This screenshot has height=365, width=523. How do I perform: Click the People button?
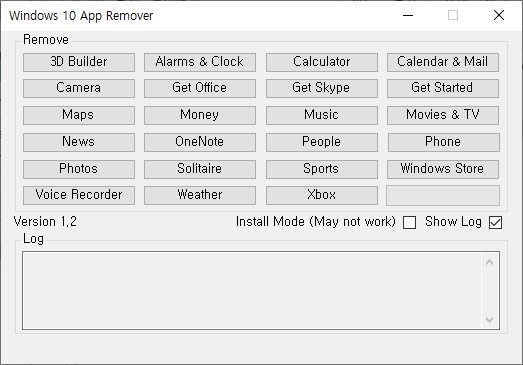[x=322, y=142]
